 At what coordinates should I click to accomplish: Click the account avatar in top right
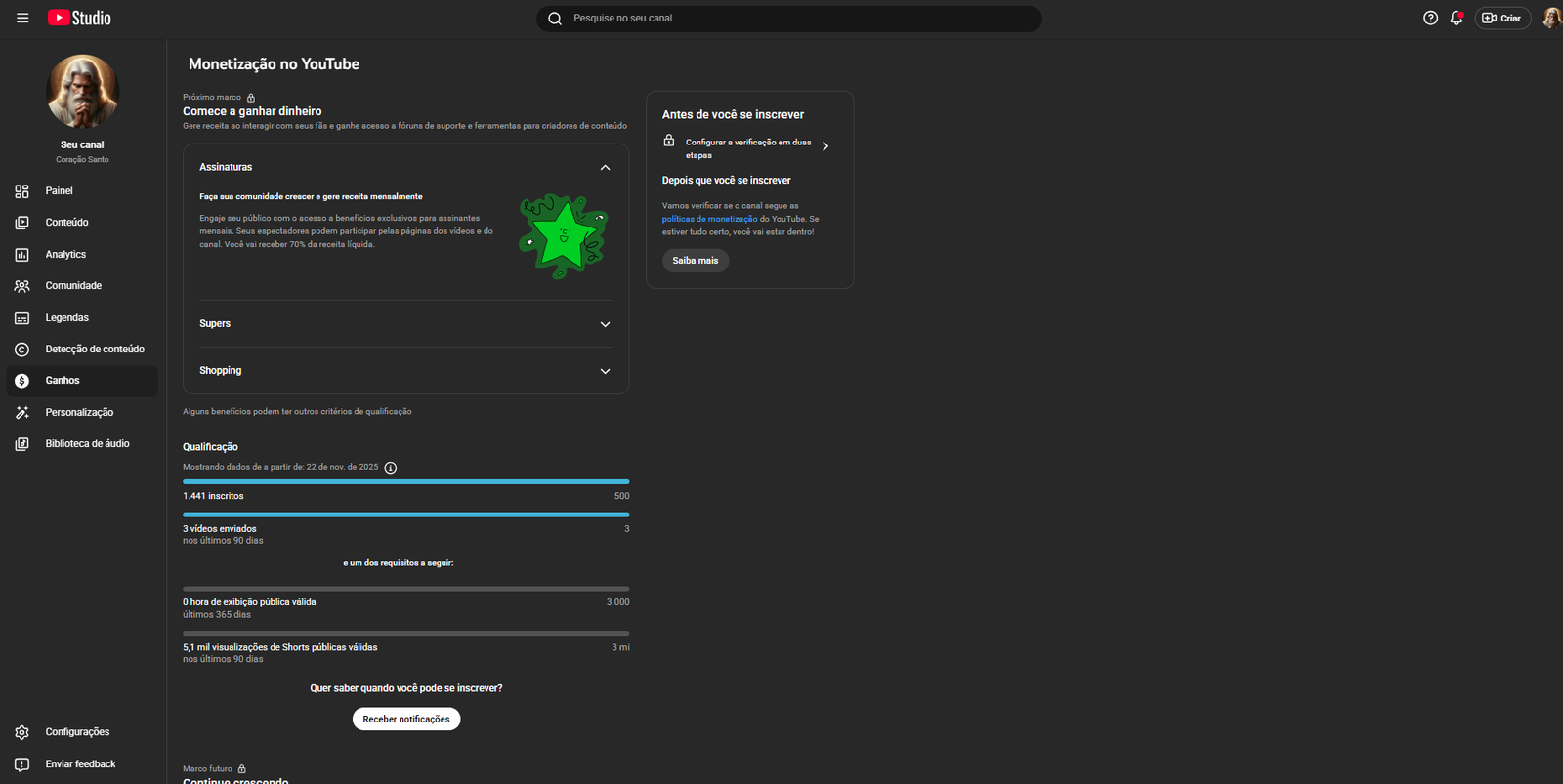[1550, 18]
